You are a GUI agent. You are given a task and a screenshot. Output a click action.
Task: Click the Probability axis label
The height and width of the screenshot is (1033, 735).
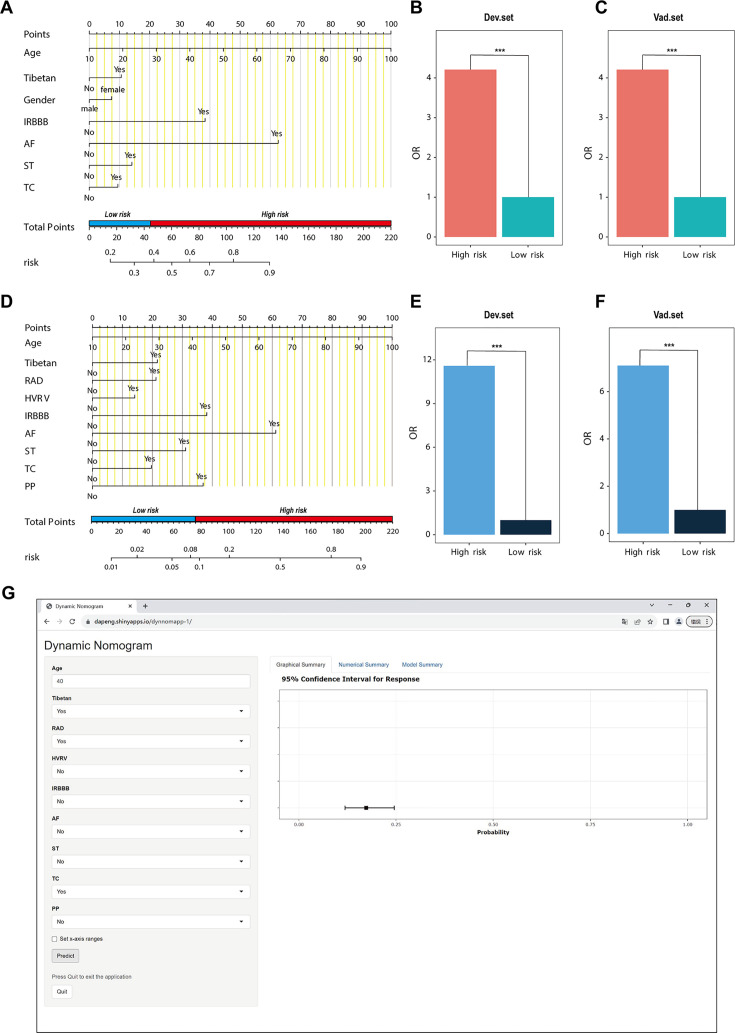[x=493, y=833]
